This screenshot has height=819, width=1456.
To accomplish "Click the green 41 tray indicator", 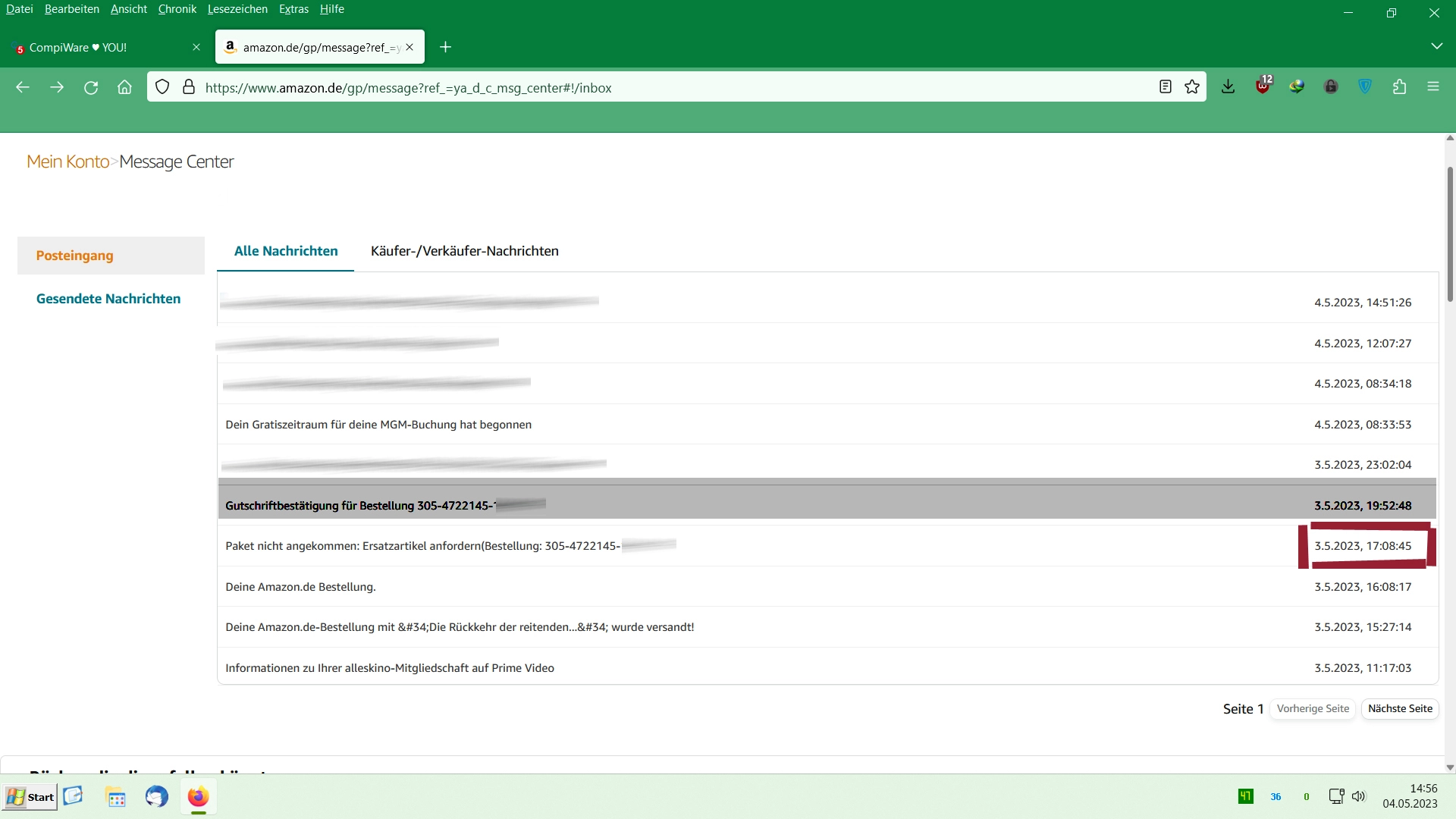I will [x=1246, y=796].
